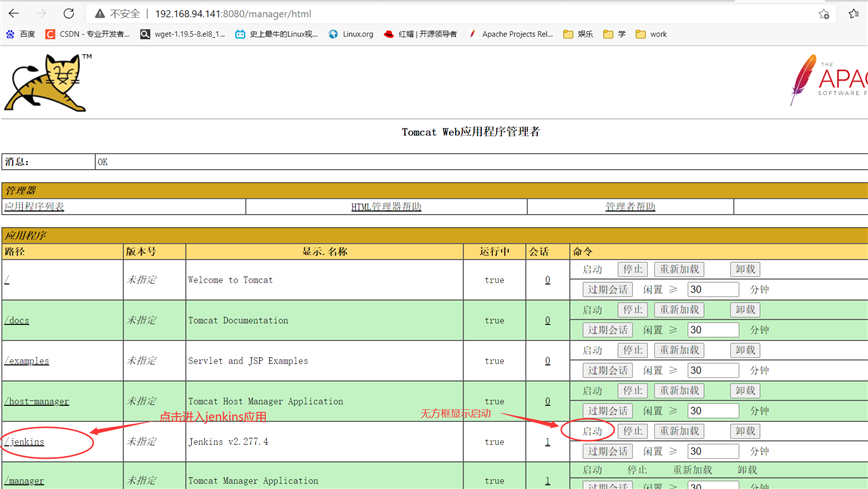
Task: Stop the Tomcat Documentation app
Action: (x=632, y=310)
